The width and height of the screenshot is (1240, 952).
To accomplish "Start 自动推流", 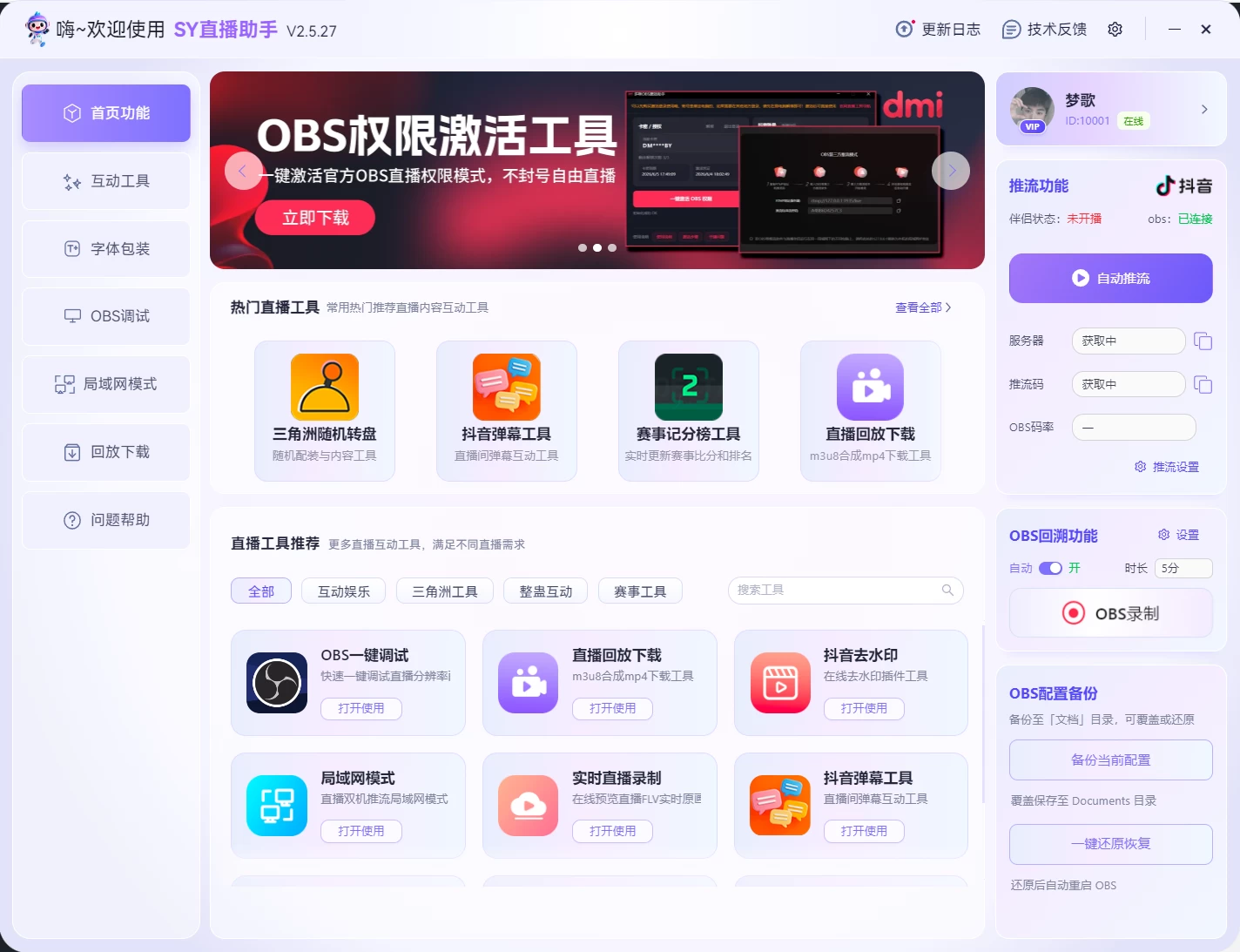I will [x=1111, y=278].
